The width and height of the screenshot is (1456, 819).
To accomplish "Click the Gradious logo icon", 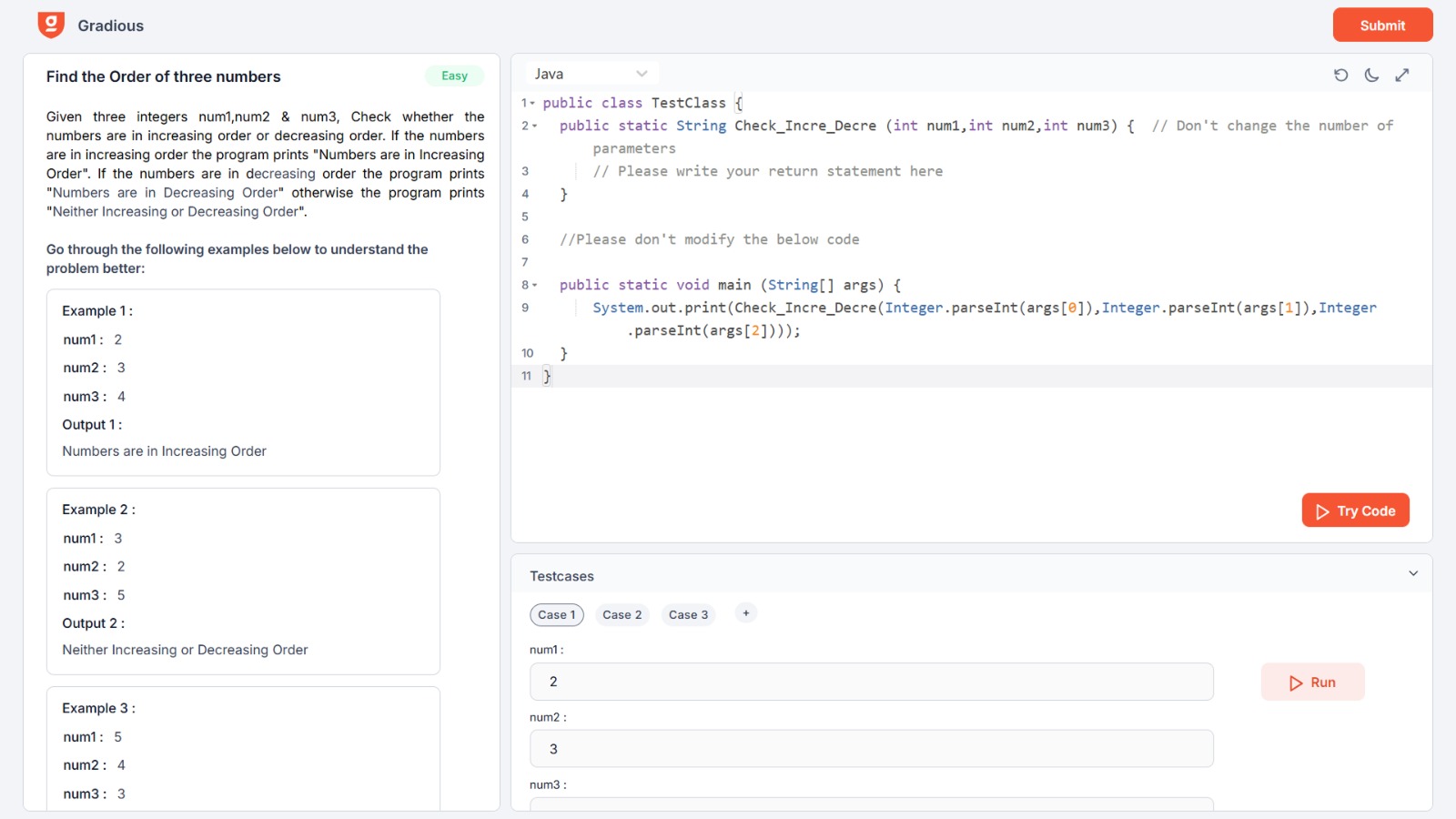I will click(x=51, y=25).
